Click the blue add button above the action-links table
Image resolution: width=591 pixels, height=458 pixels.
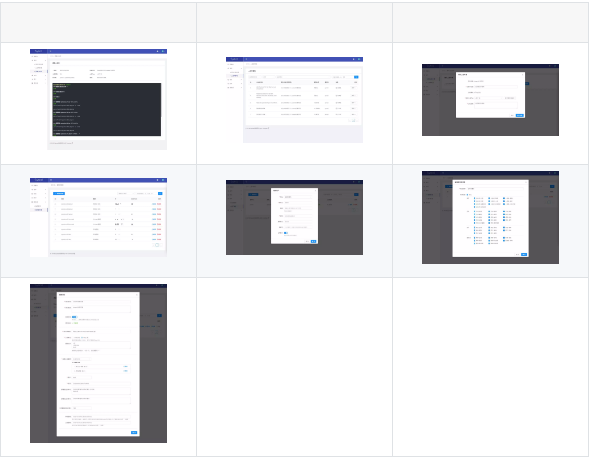[x=59, y=193]
